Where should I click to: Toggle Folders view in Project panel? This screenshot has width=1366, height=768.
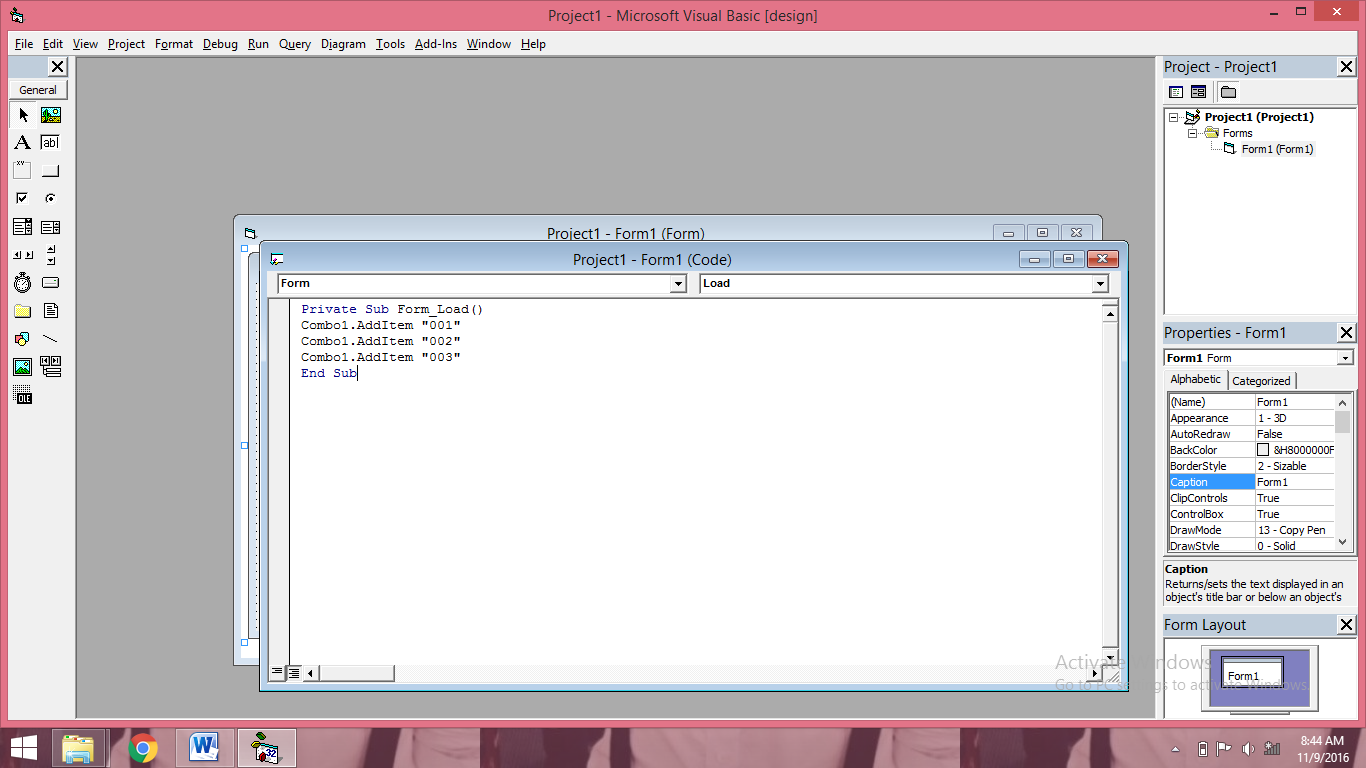[x=1228, y=92]
